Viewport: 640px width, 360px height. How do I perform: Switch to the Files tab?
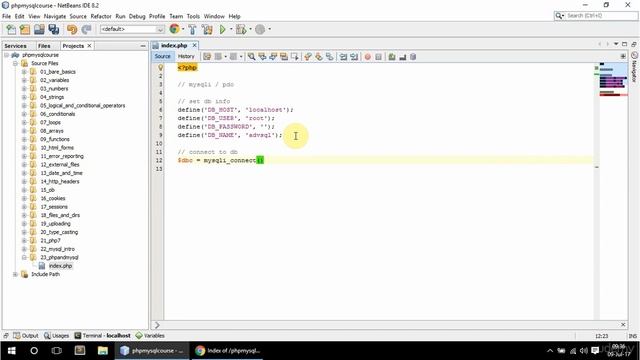pyautogui.click(x=44, y=46)
